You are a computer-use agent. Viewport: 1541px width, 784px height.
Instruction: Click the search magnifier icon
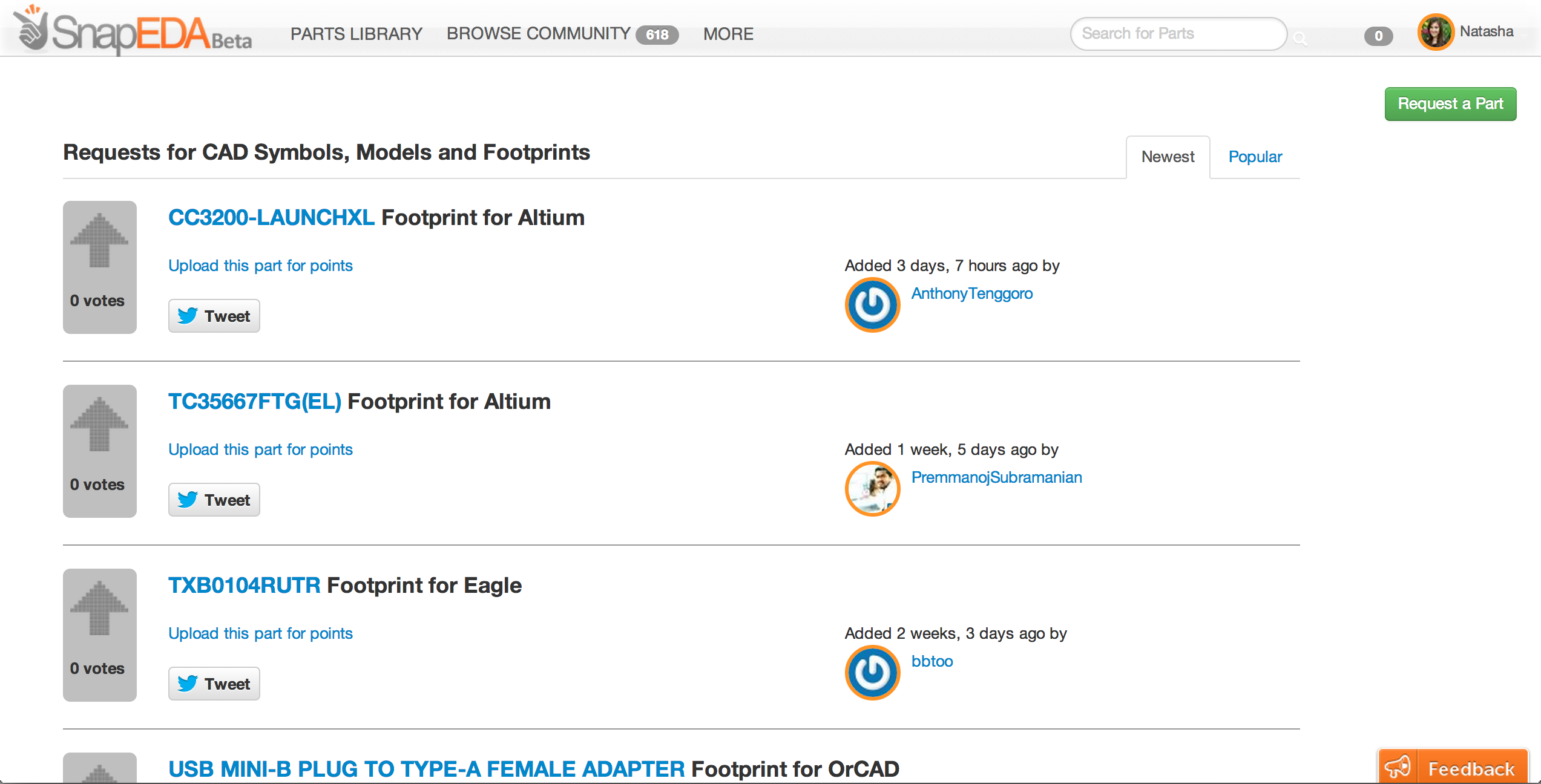pyautogui.click(x=1299, y=39)
